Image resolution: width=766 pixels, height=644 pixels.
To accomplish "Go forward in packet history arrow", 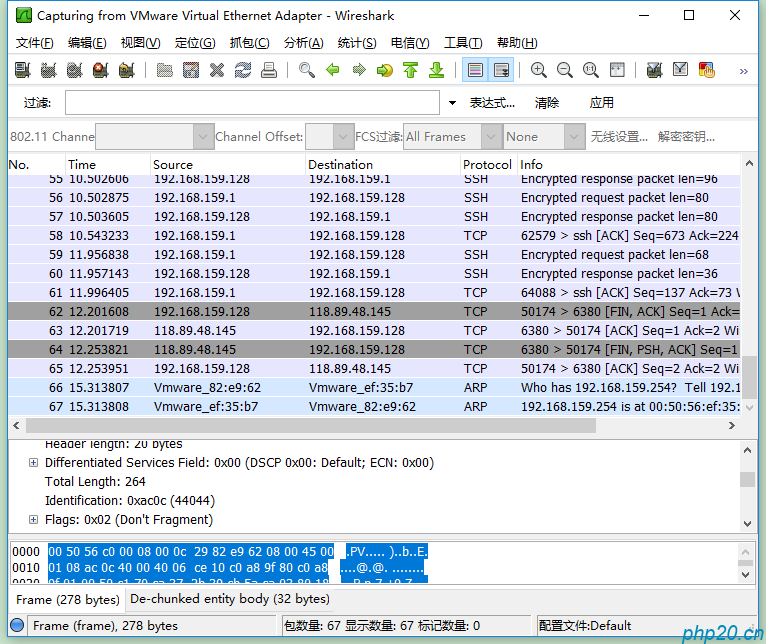I will coord(359,70).
